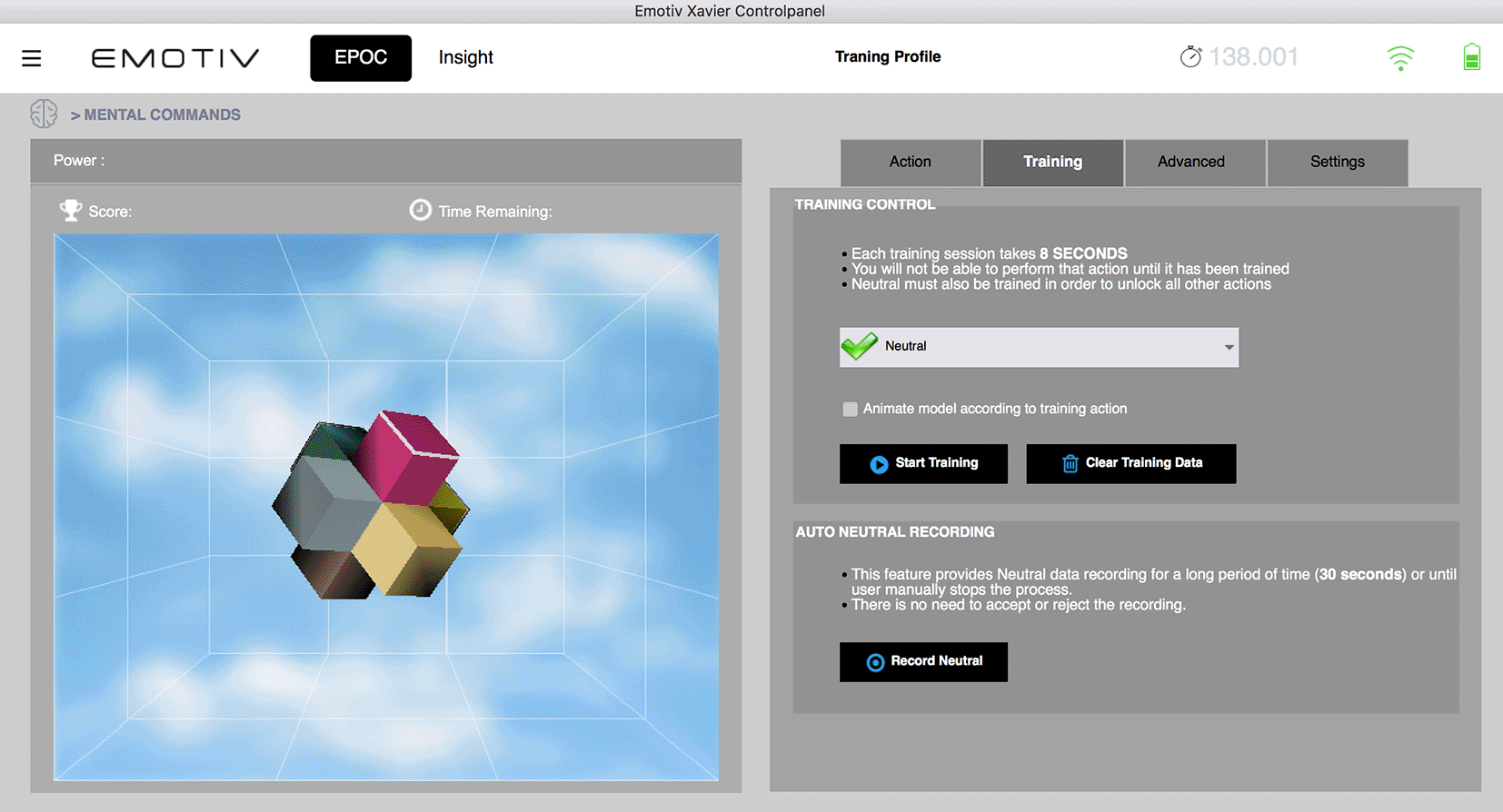This screenshot has width=1503, height=812.
Task: Click the brain icon beside Mental Commands
Action: pos(44,114)
